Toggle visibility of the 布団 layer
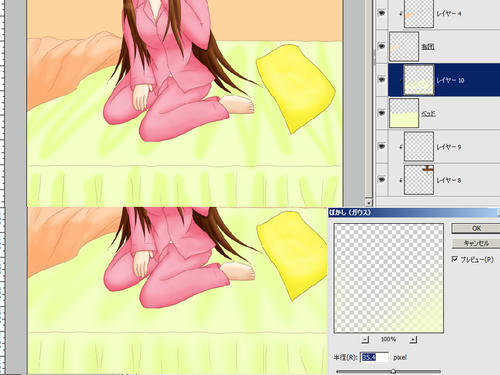 tap(381, 46)
